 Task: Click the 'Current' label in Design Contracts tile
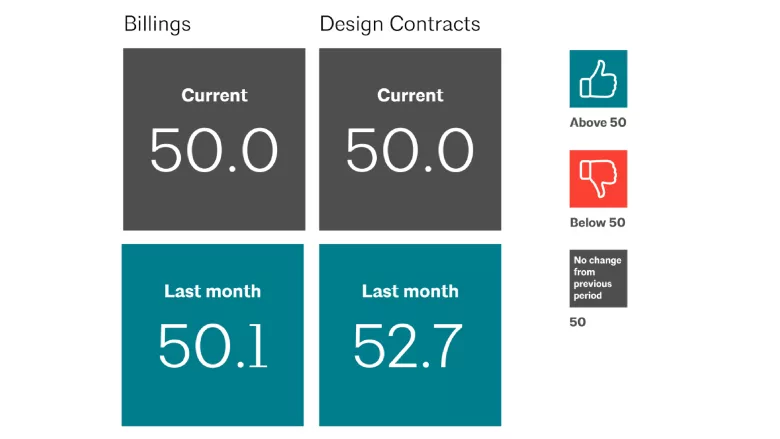pyautogui.click(x=410, y=95)
